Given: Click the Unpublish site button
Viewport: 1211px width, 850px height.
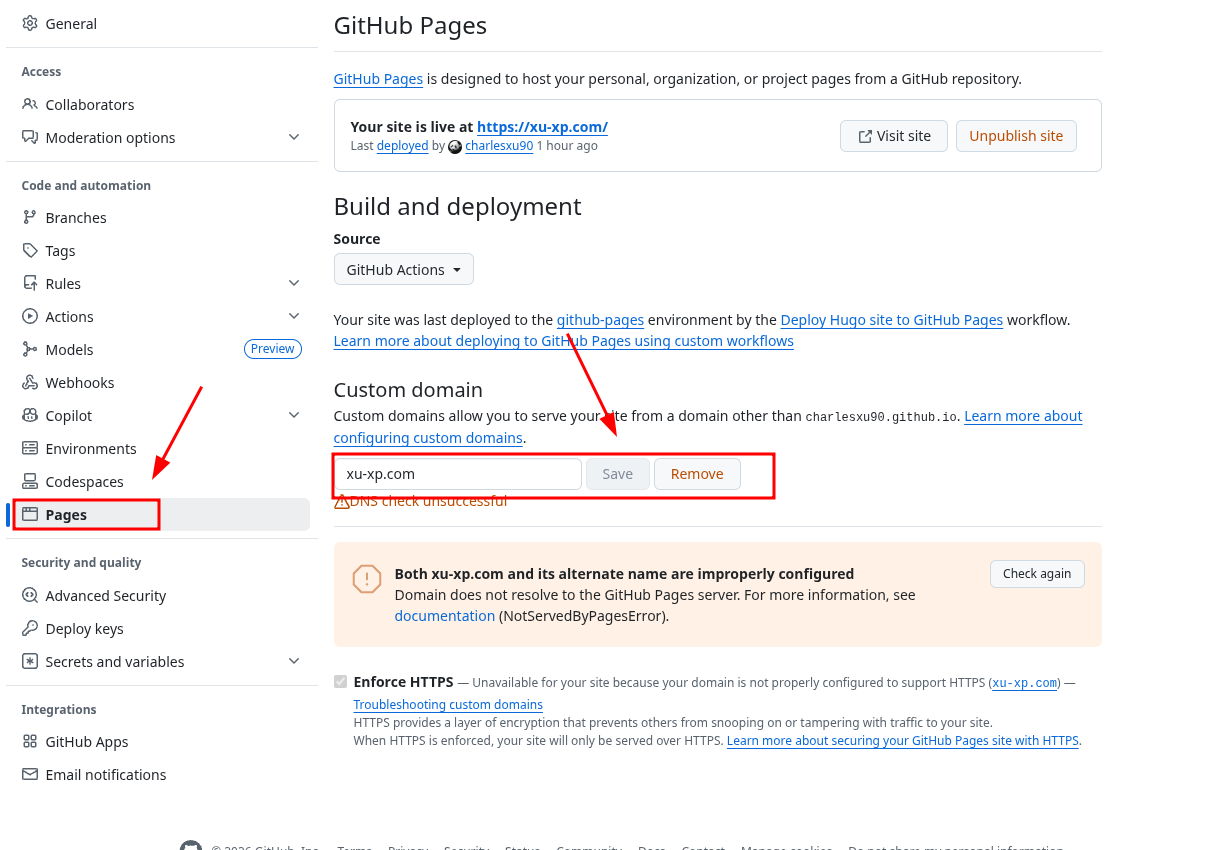Looking at the screenshot, I should click(x=1016, y=136).
